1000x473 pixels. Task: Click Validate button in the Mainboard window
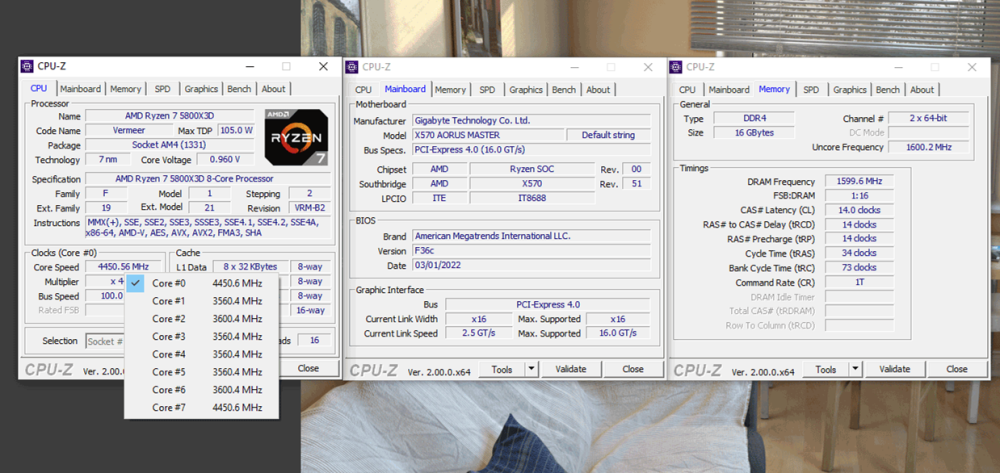coord(570,369)
